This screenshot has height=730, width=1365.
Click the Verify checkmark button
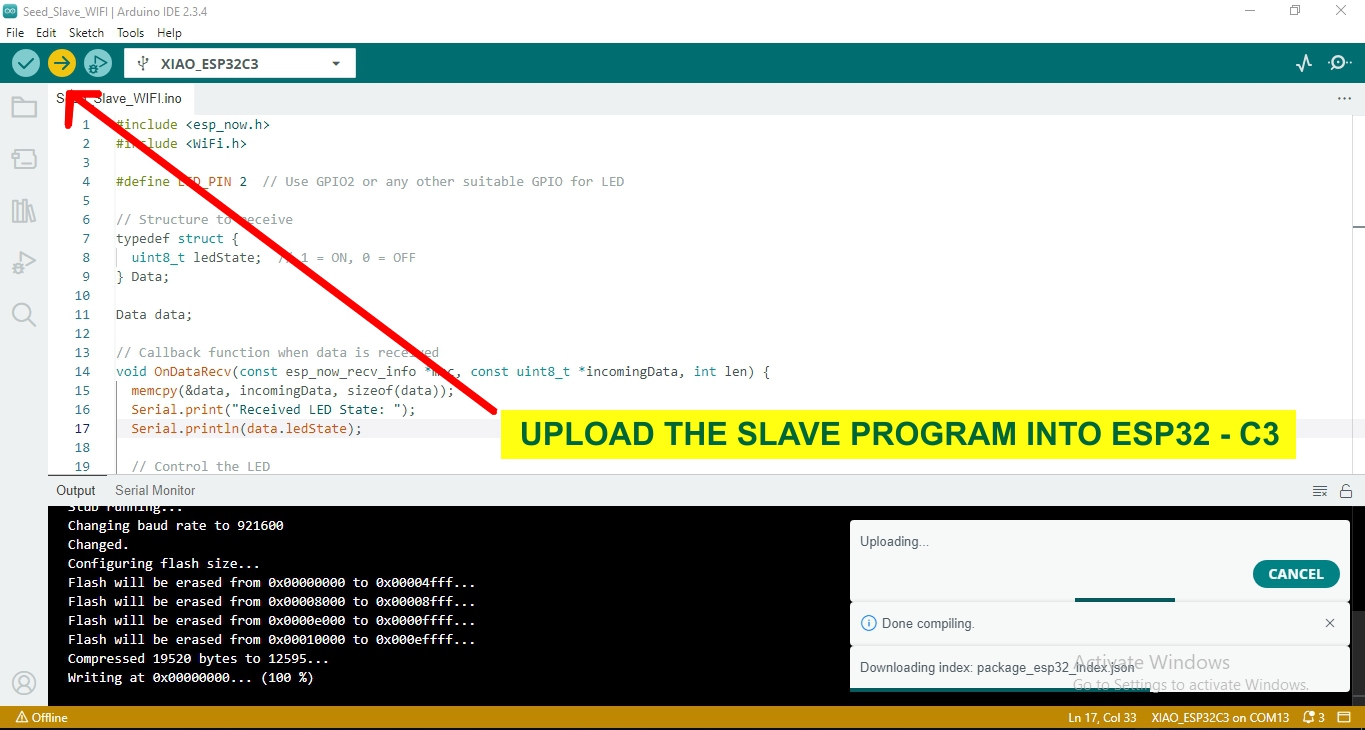pos(26,64)
